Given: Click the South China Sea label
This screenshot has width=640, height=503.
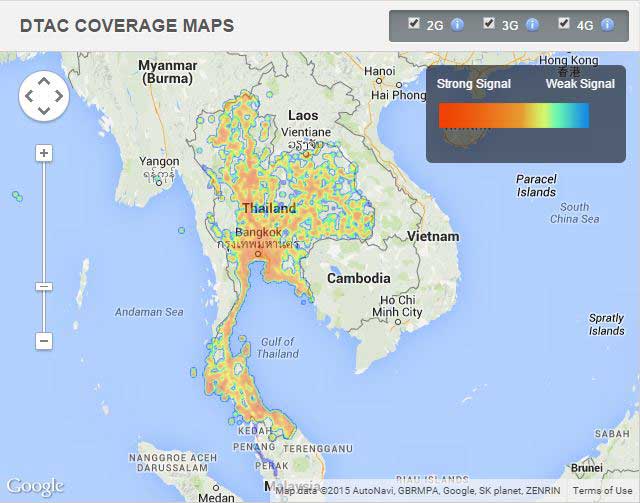Looking at the screenshot, I should click(575, 213).
